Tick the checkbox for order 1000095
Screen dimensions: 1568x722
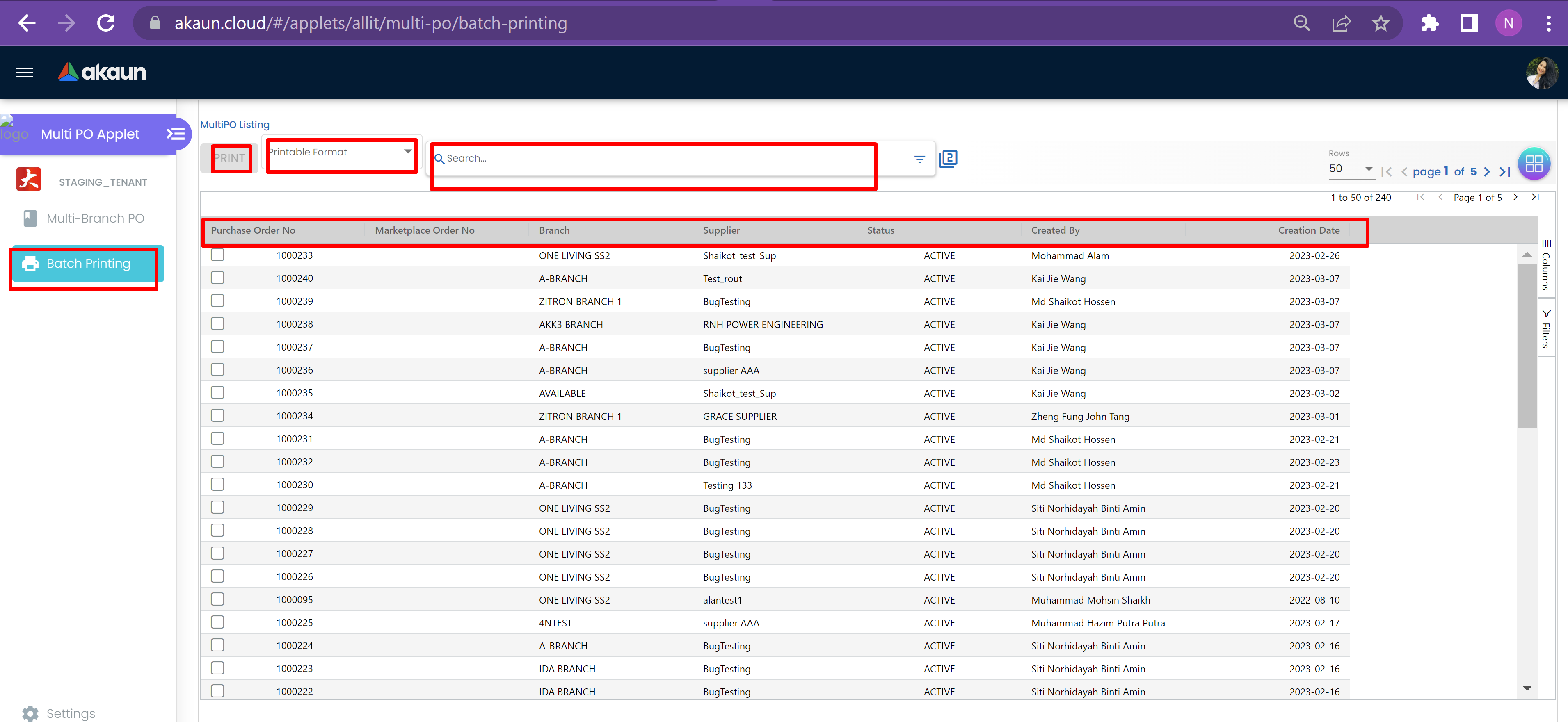217,599
